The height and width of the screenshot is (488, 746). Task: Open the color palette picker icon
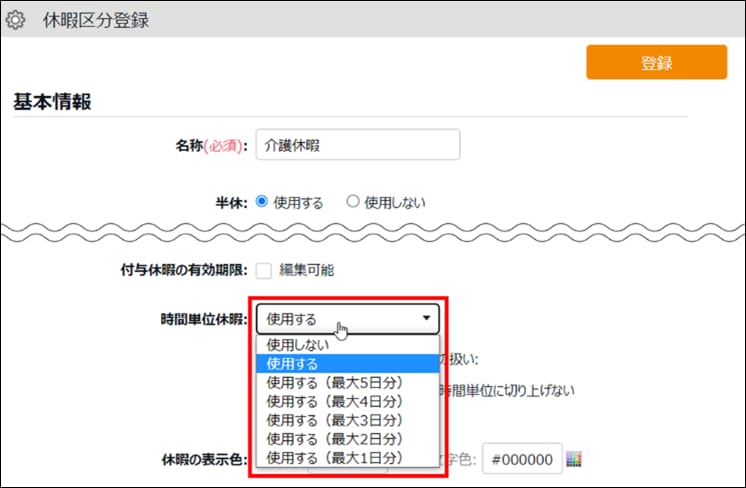(574, 459)
